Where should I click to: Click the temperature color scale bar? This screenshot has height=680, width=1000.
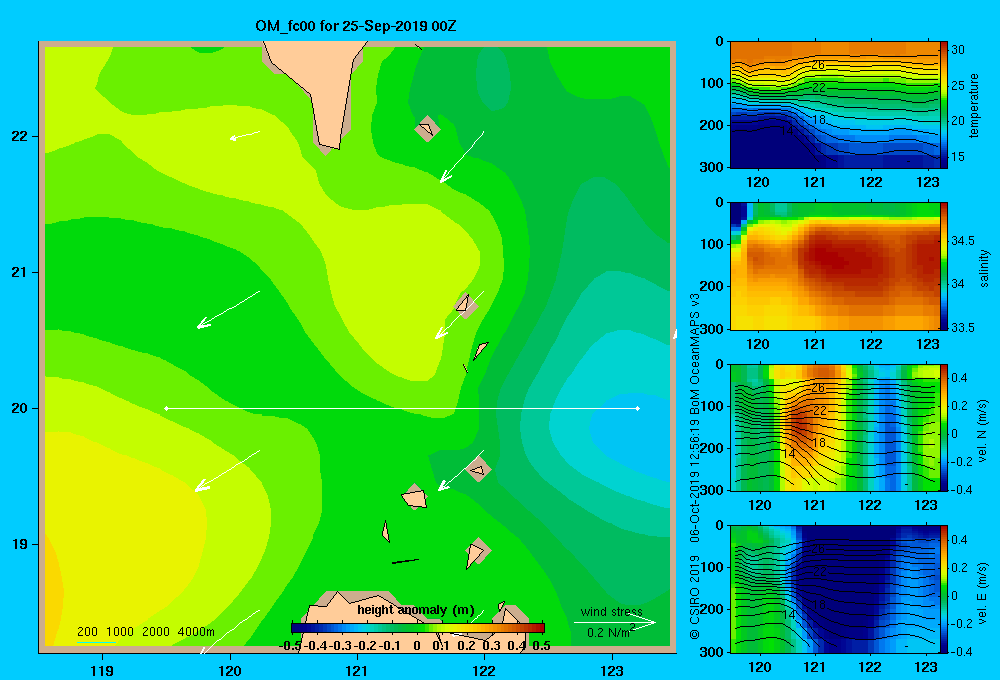click(944, 105)
